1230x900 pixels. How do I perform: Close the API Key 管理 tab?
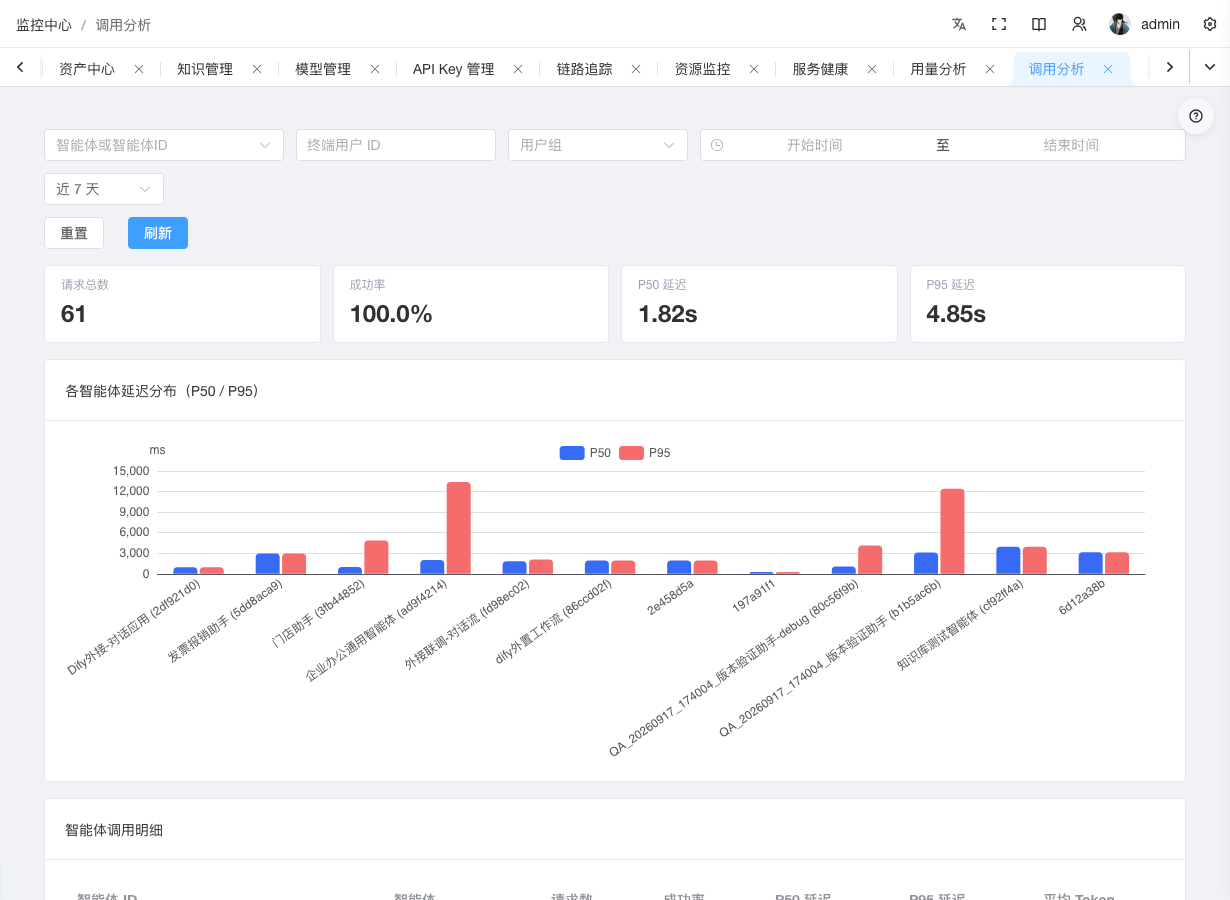518,69
